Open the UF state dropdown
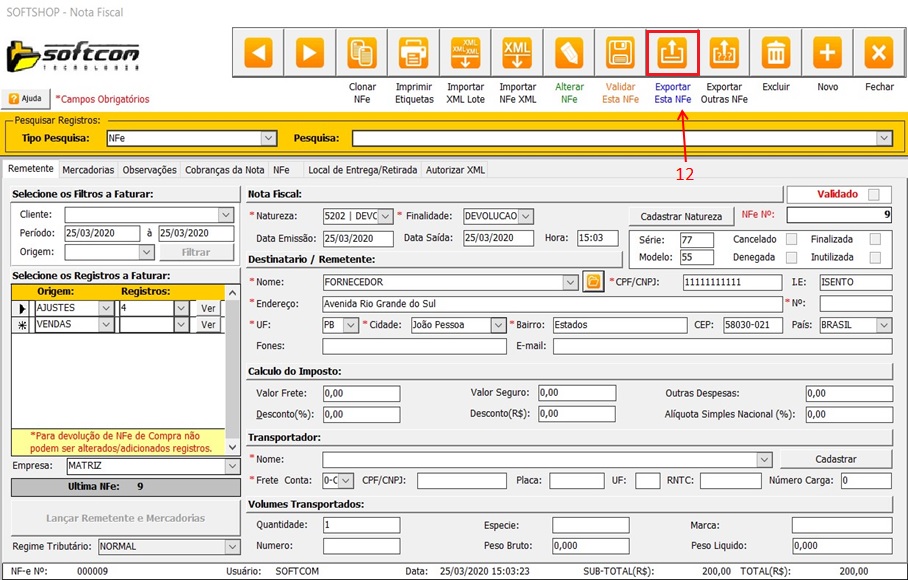The height and width of the screenshot is (580, 908). 350,325
